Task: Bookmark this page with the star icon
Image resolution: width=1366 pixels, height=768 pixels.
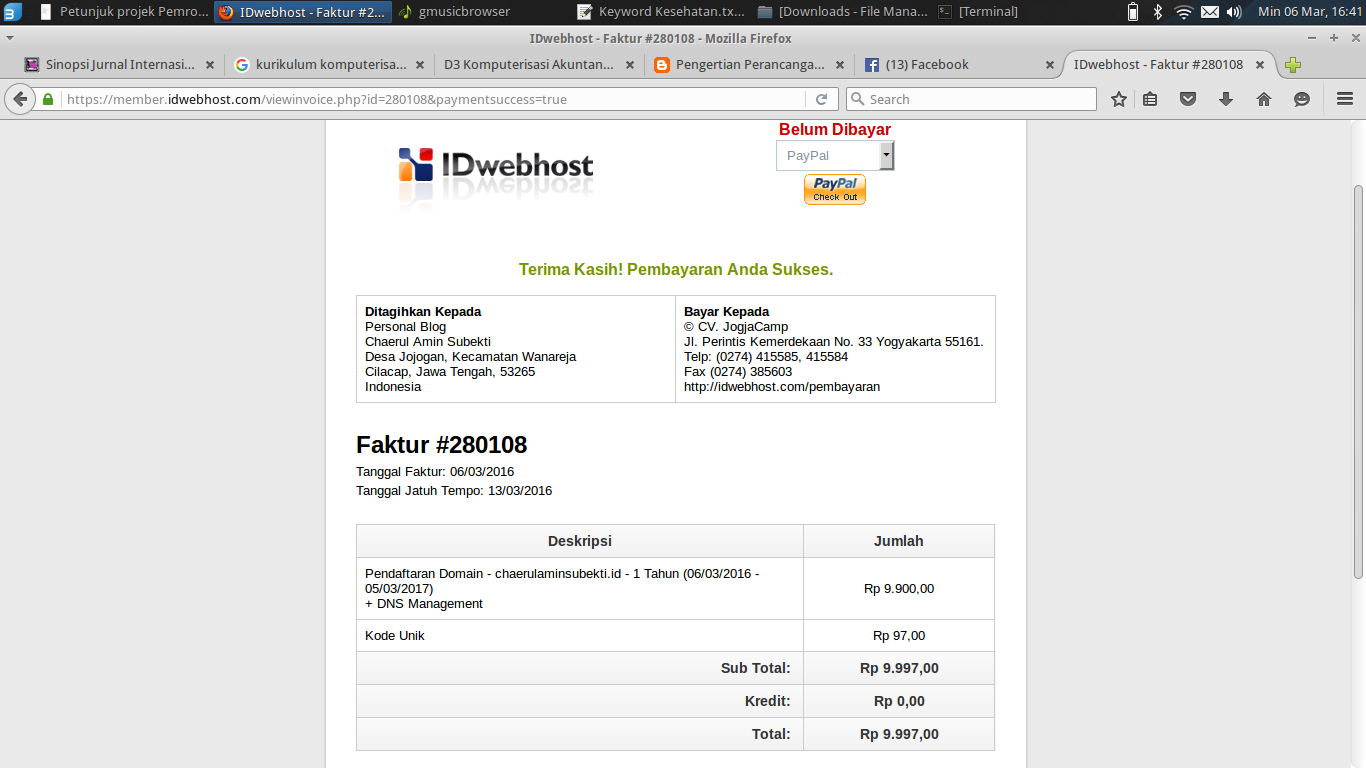Action: coord(1119,99)
